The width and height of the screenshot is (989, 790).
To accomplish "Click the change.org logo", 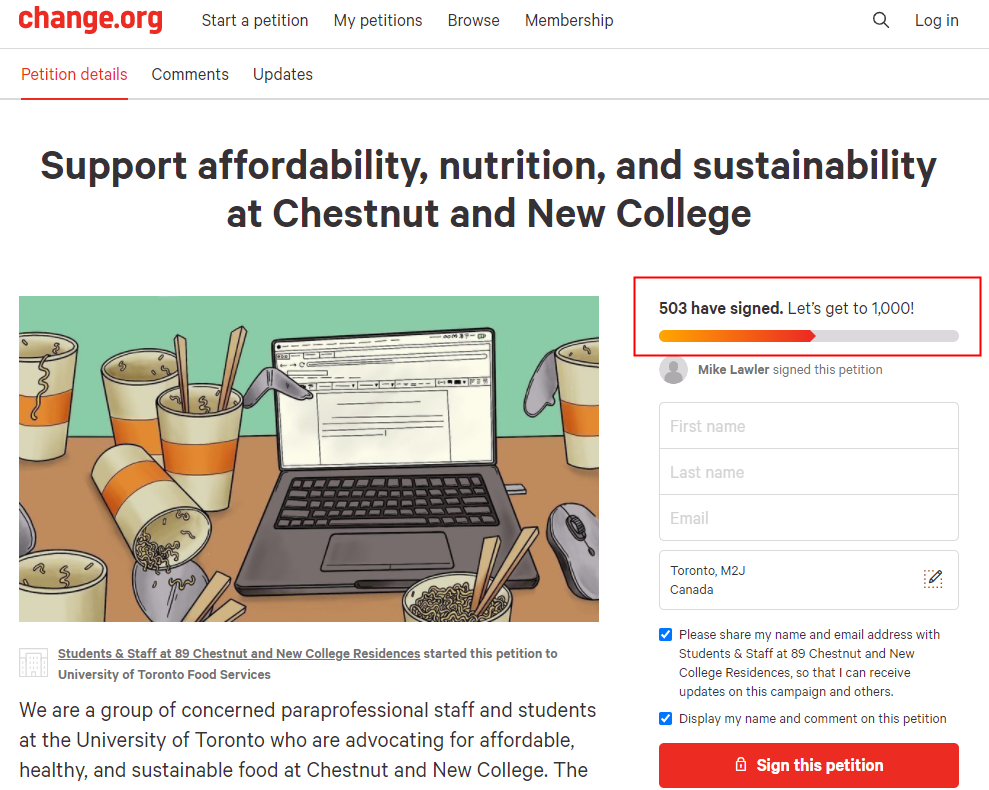I will (91, 19).
